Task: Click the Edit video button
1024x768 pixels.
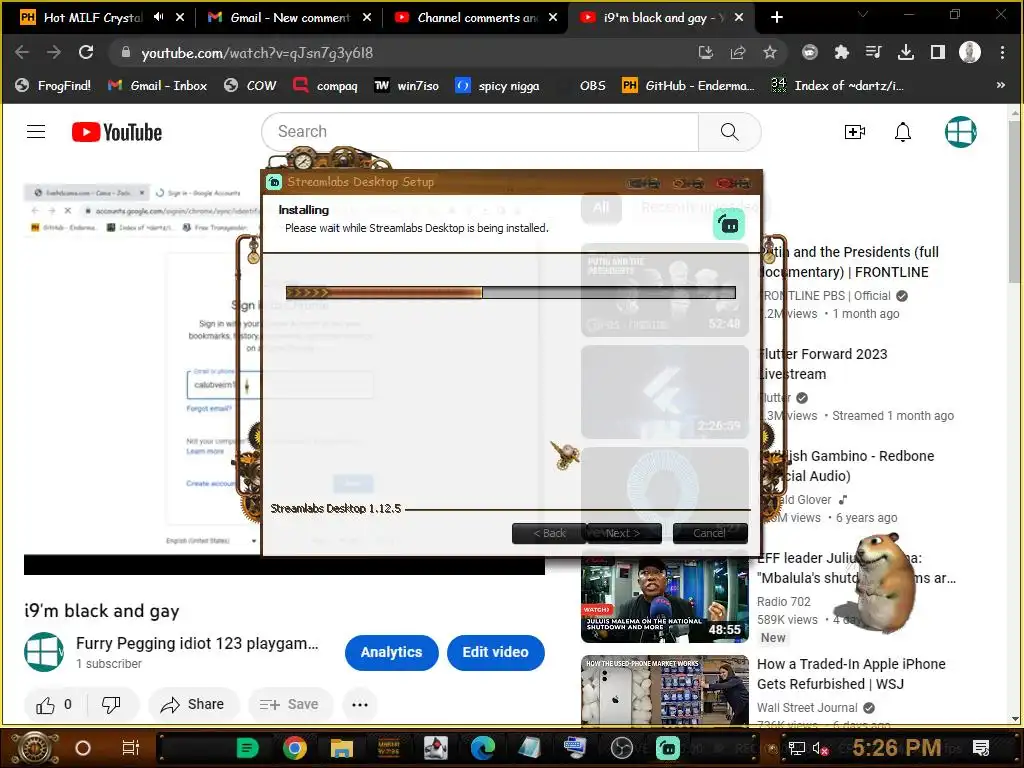Action: pos(495,652)
